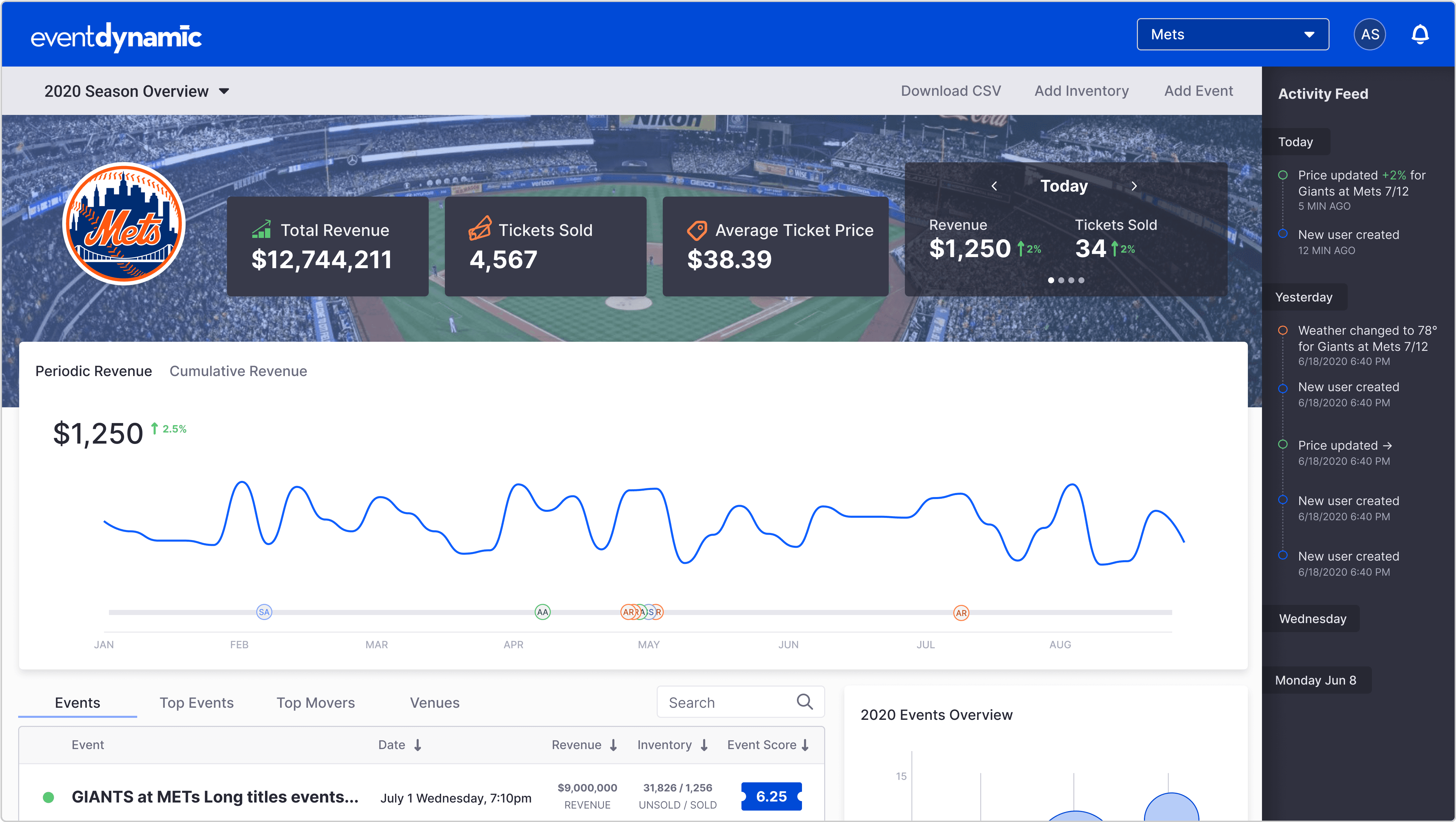Select second carousel pagination dot
The image size is (1456, 822).
click(1061, 280)
